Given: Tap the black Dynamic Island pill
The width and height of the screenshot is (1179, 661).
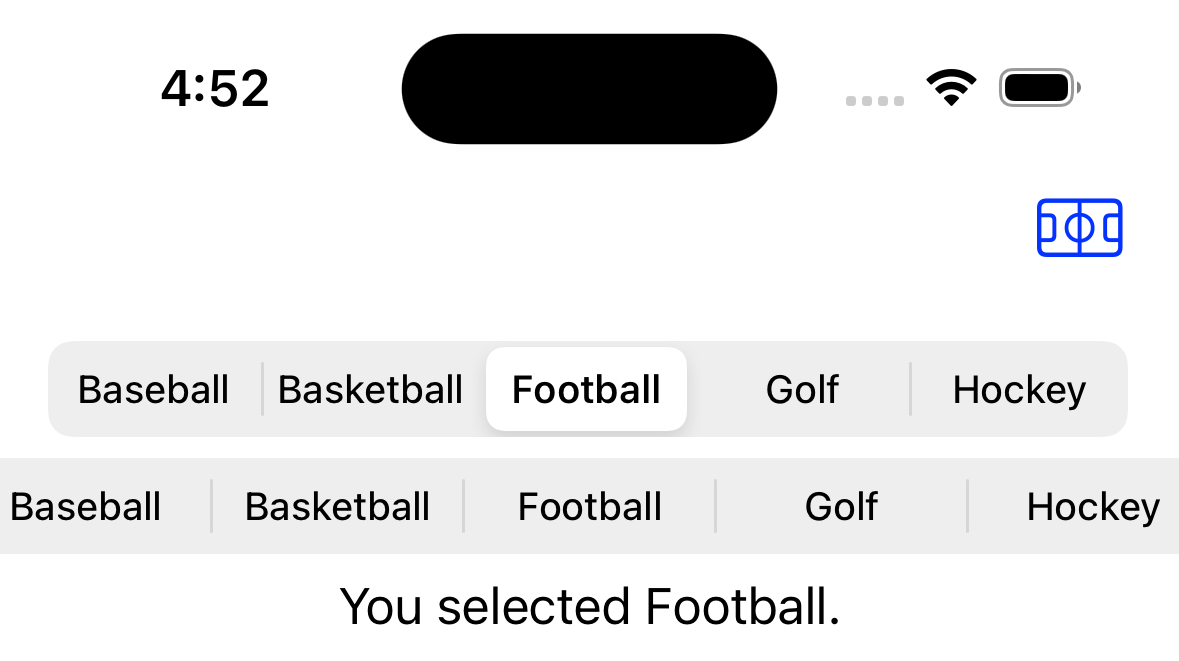Looking at the screenshot, I should pyautogui.click(x=589, y=89).
